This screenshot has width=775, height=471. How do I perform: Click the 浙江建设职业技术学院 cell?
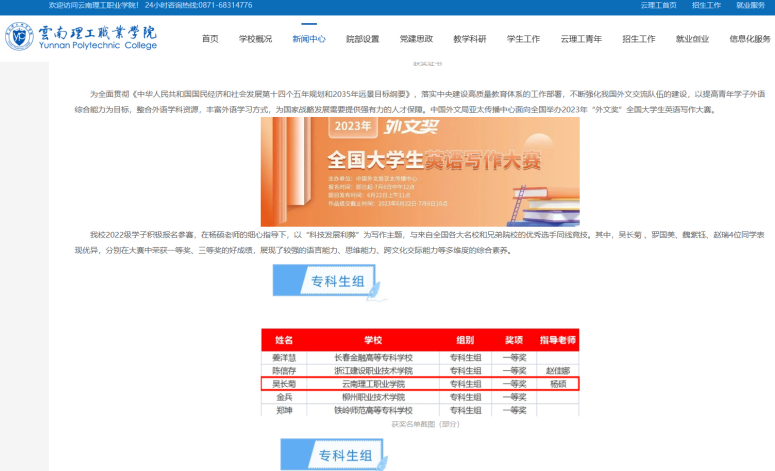point(373,371)
